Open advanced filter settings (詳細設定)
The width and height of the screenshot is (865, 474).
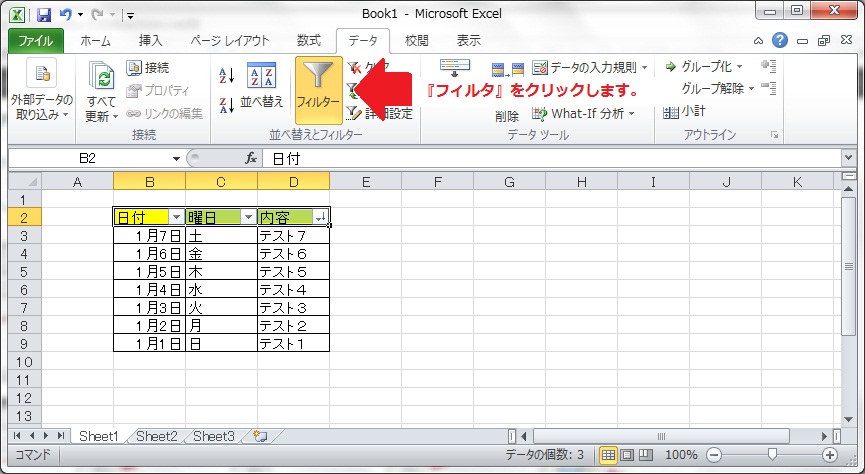(380, 114)
